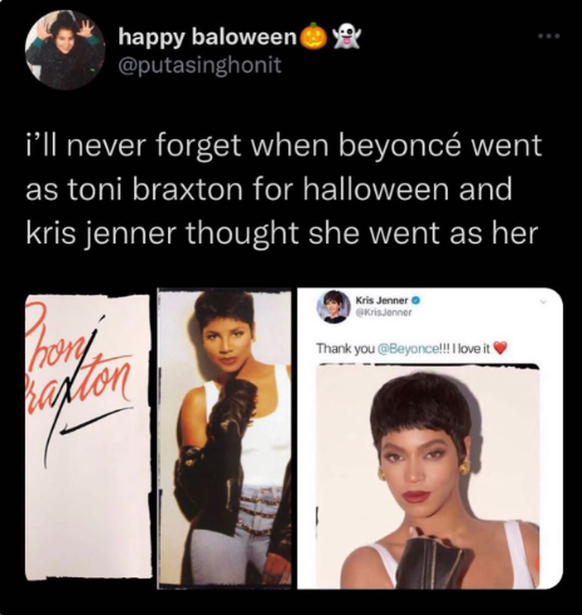The width and height of the screenshot is (582, 615).
Task: Click the Kris Jenner display name
Action: (382, 301)
